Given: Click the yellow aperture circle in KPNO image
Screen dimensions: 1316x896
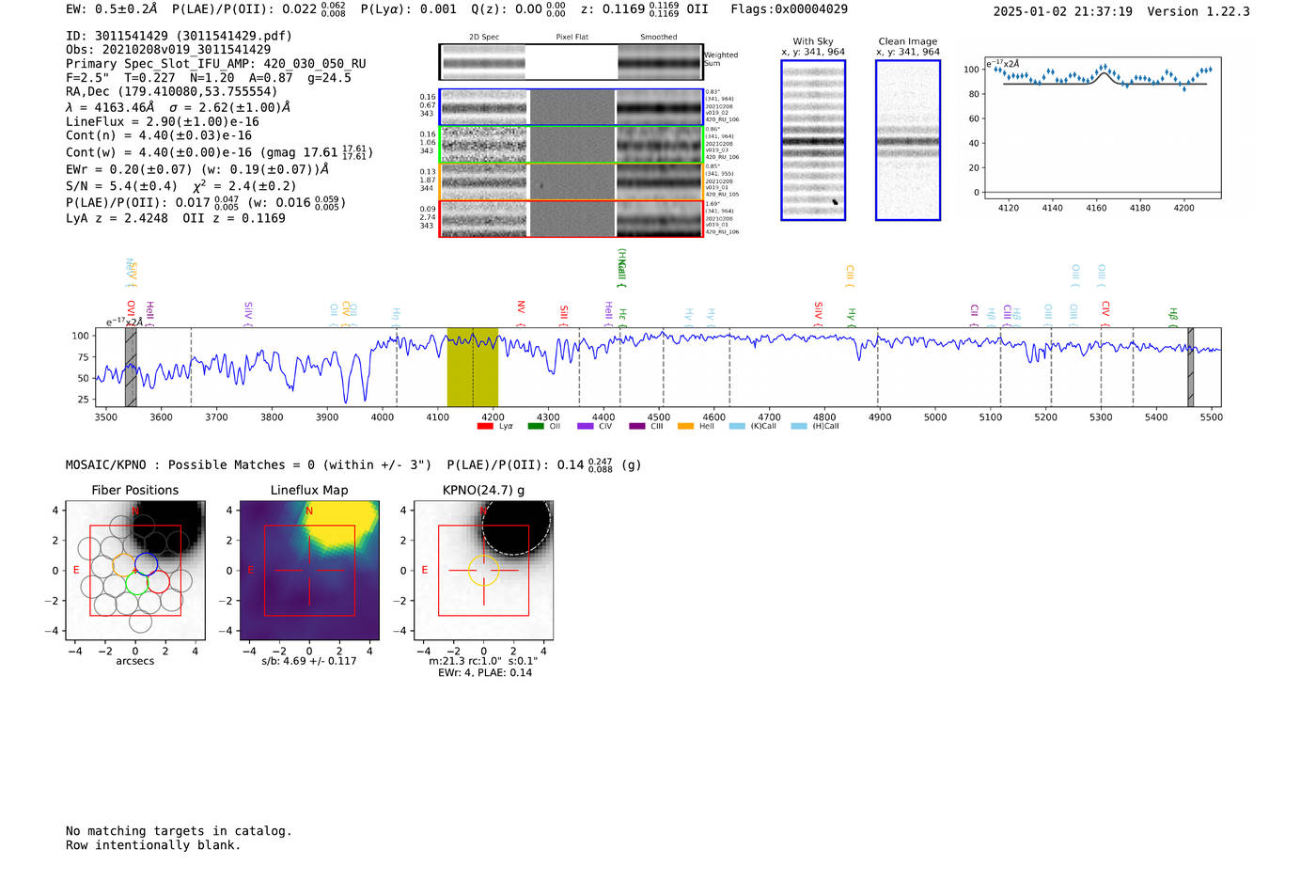Looking at the screenshot, I should click(x=483, y=570).
